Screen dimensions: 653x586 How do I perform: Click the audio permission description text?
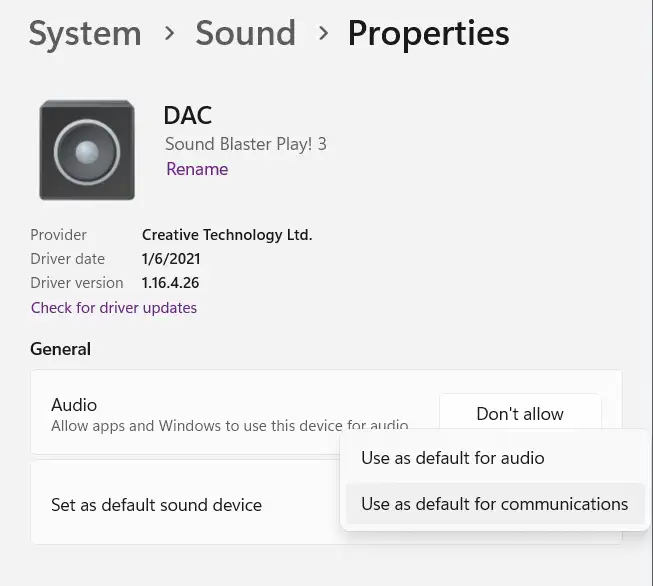click(x=230, y=426)
